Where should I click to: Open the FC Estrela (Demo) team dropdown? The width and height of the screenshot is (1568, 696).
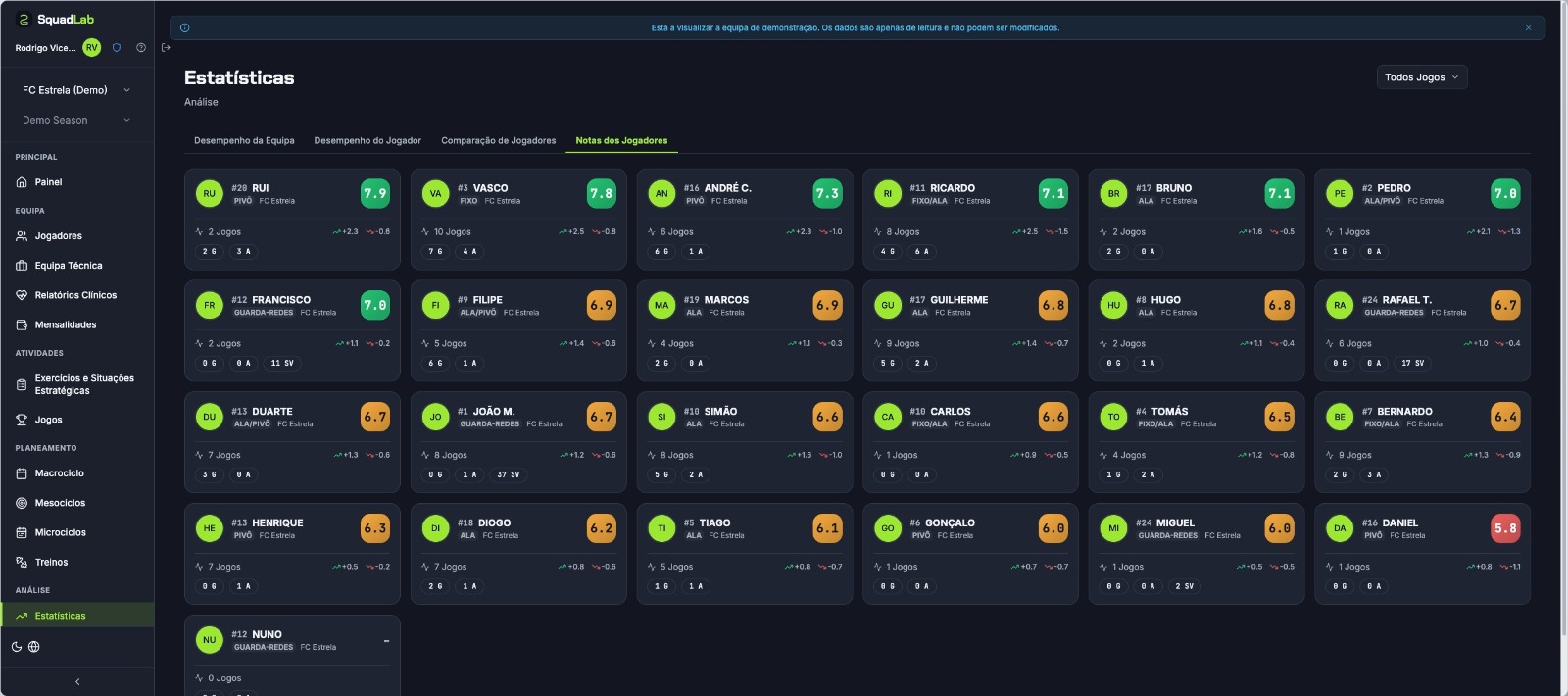76,90
